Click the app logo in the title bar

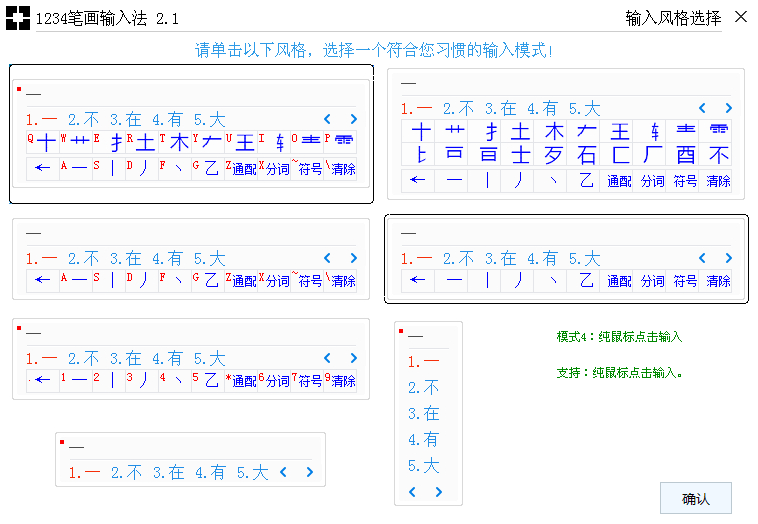coord(17,18)
